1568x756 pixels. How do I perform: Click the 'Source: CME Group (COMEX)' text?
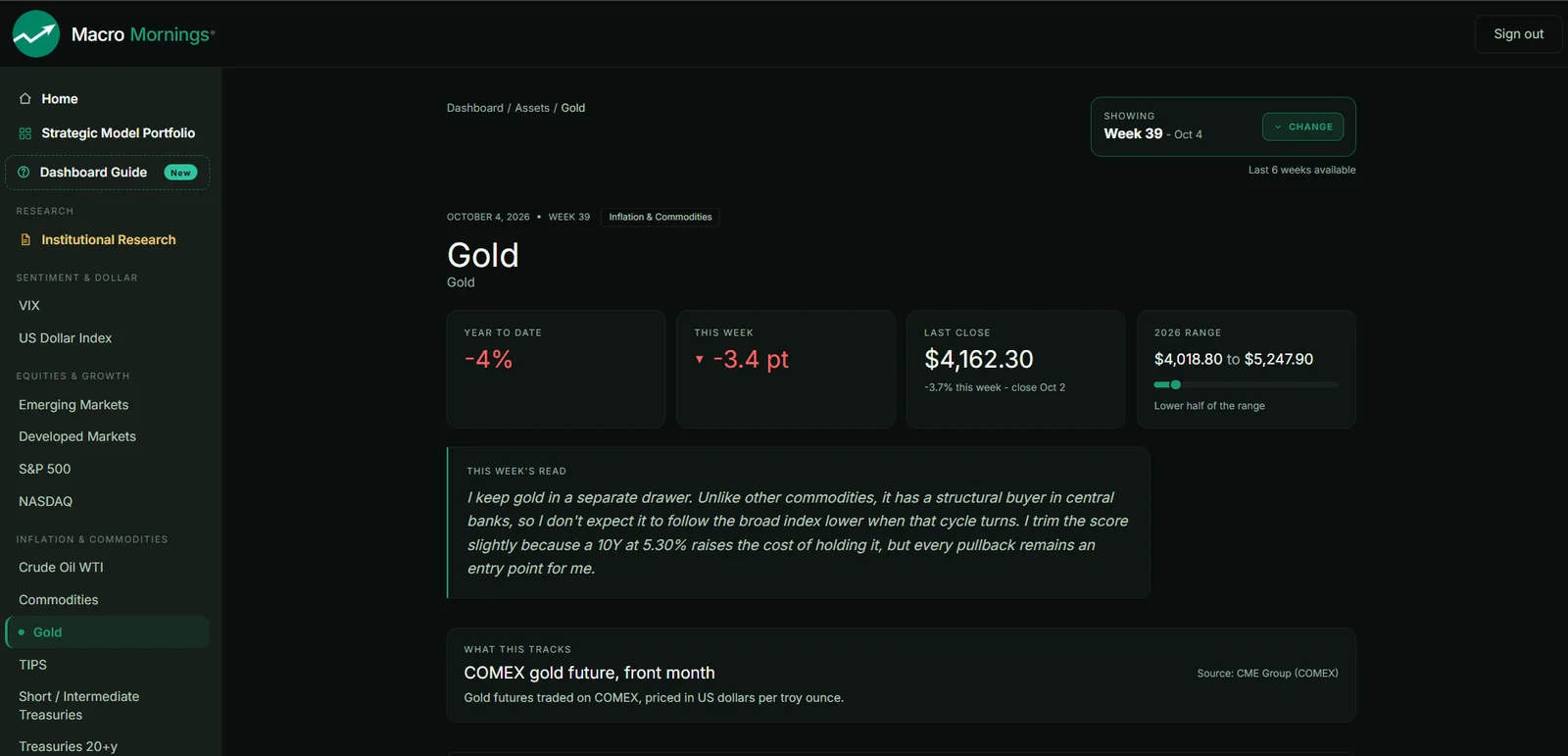point(1267,674)
